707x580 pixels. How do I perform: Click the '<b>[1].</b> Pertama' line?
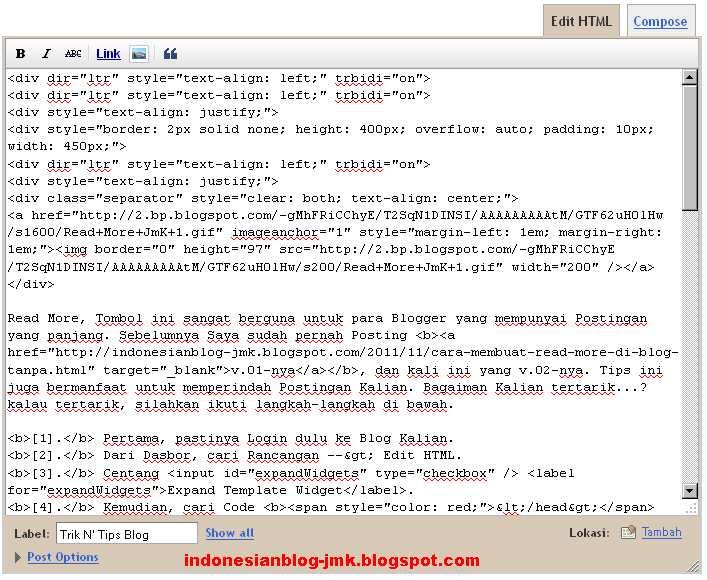(x=230, y=438)
